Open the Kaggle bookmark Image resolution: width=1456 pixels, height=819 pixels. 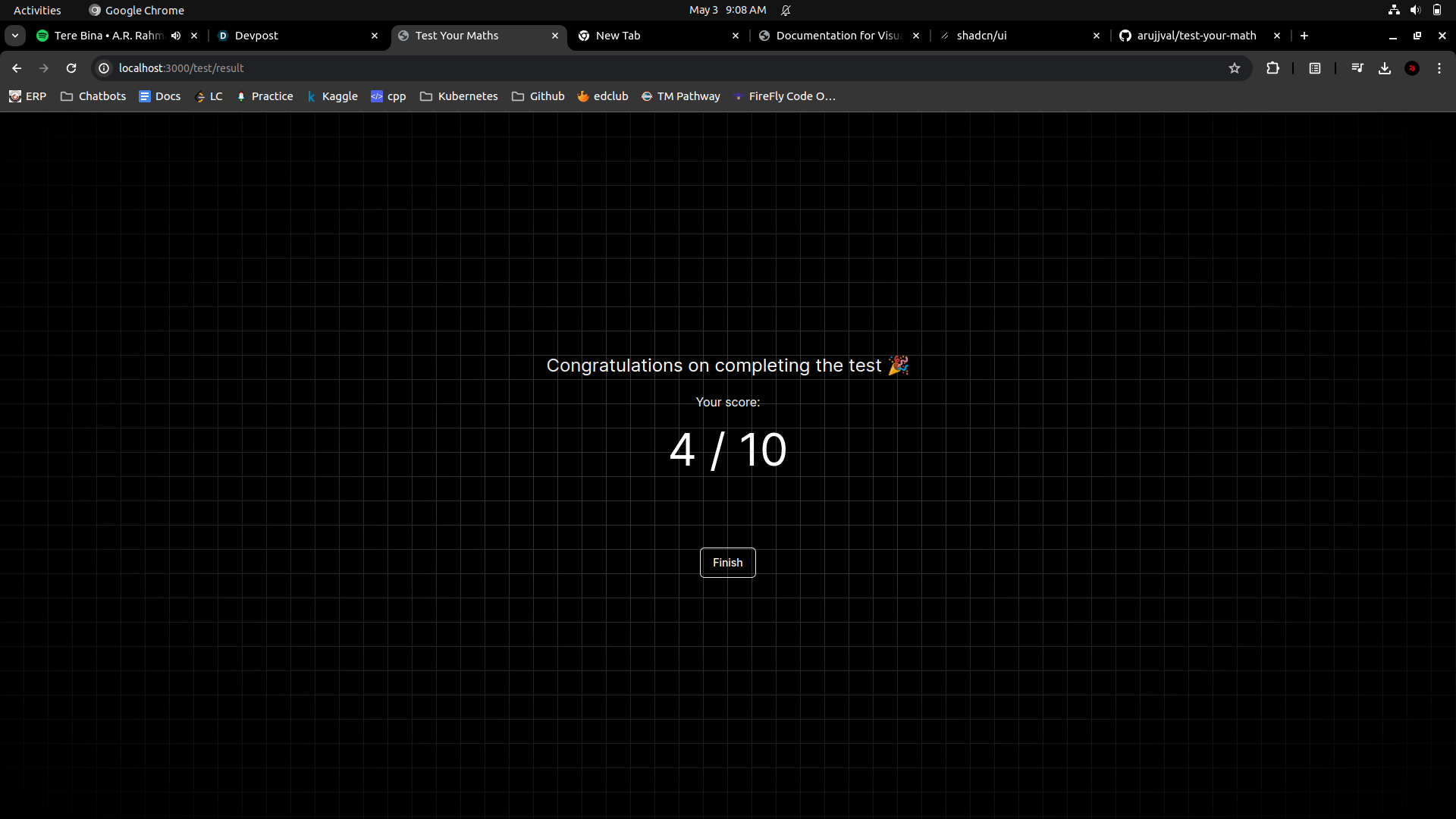click(x=332, y=96)
